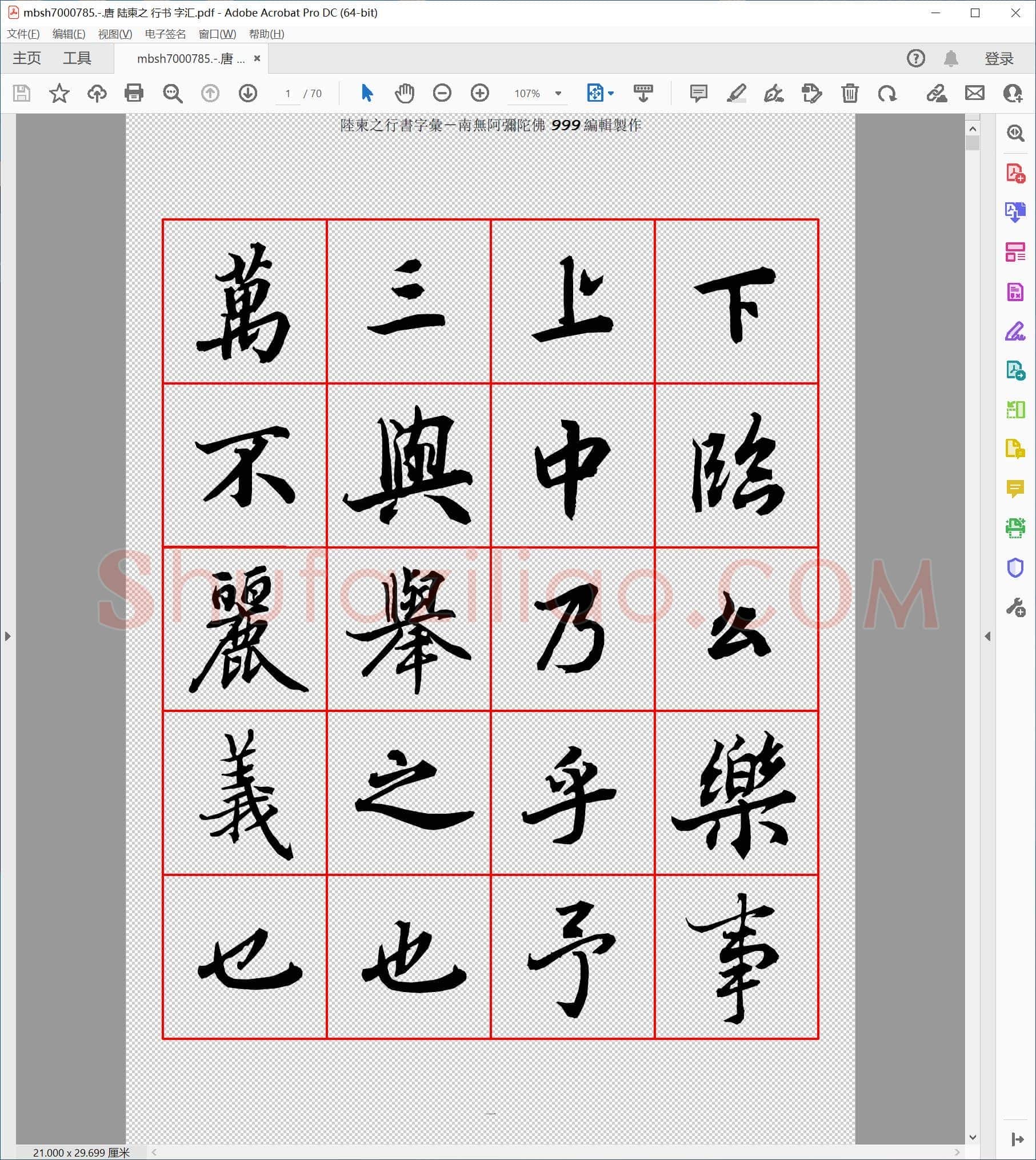Click the fill and sign icon

[937, 93]
